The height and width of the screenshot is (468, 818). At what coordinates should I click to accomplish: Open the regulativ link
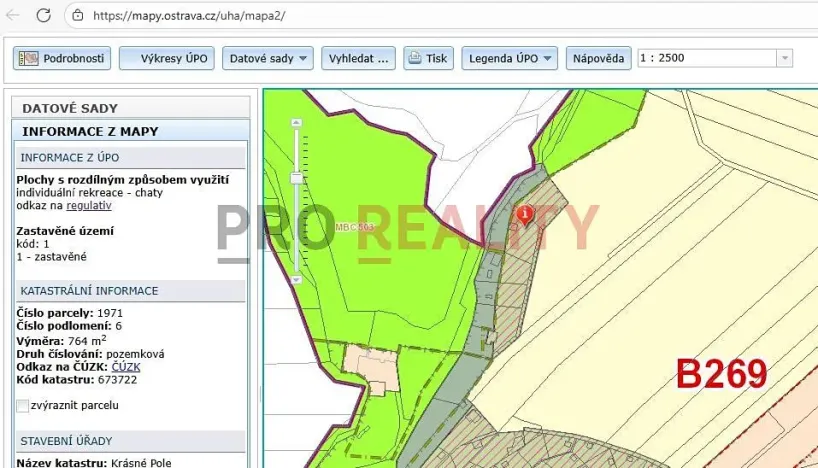pyautogui.click(x=89, y=205)
